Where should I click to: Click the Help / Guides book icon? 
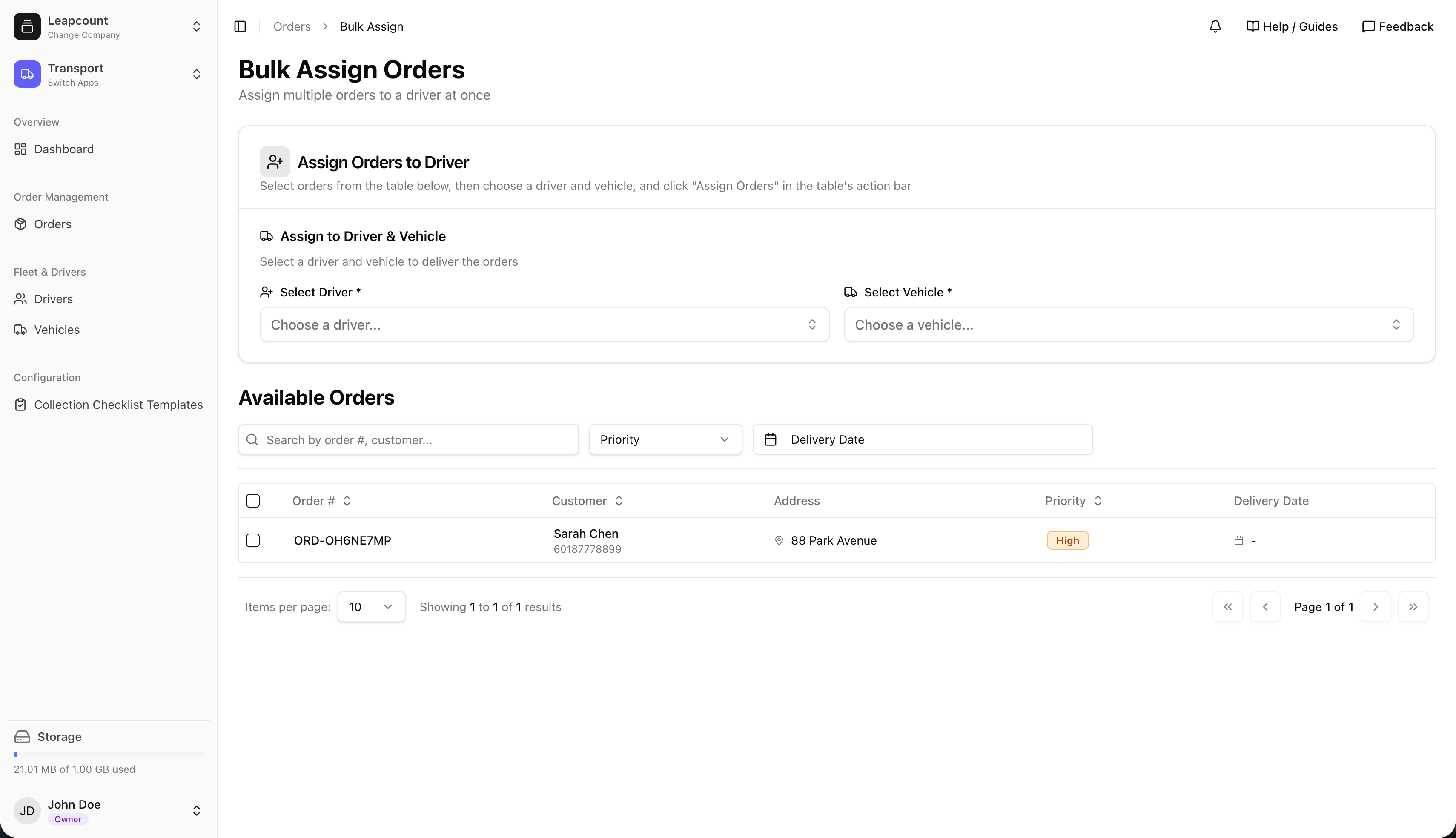coord(1253,26)
